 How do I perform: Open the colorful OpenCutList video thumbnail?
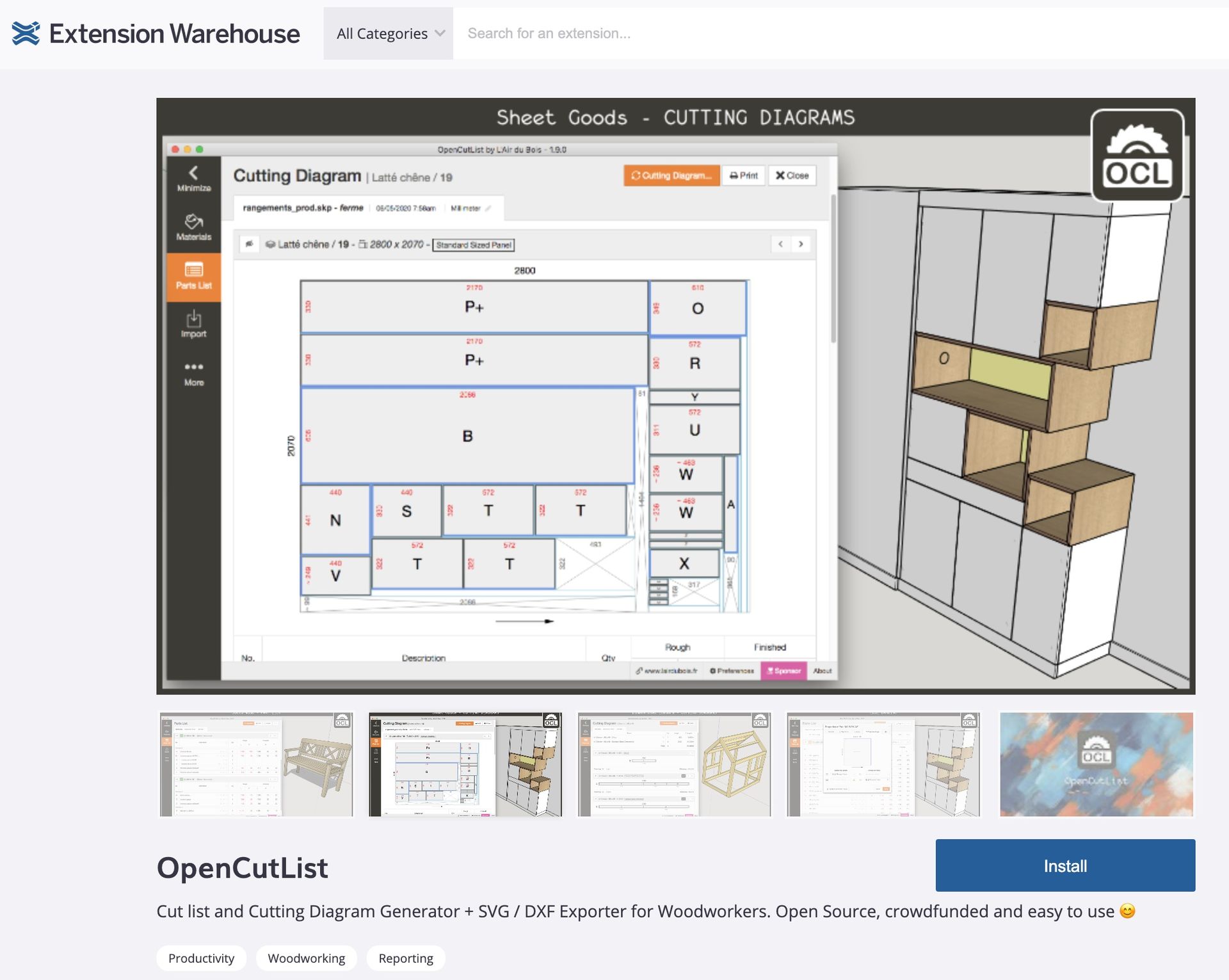pos(1096,764)
